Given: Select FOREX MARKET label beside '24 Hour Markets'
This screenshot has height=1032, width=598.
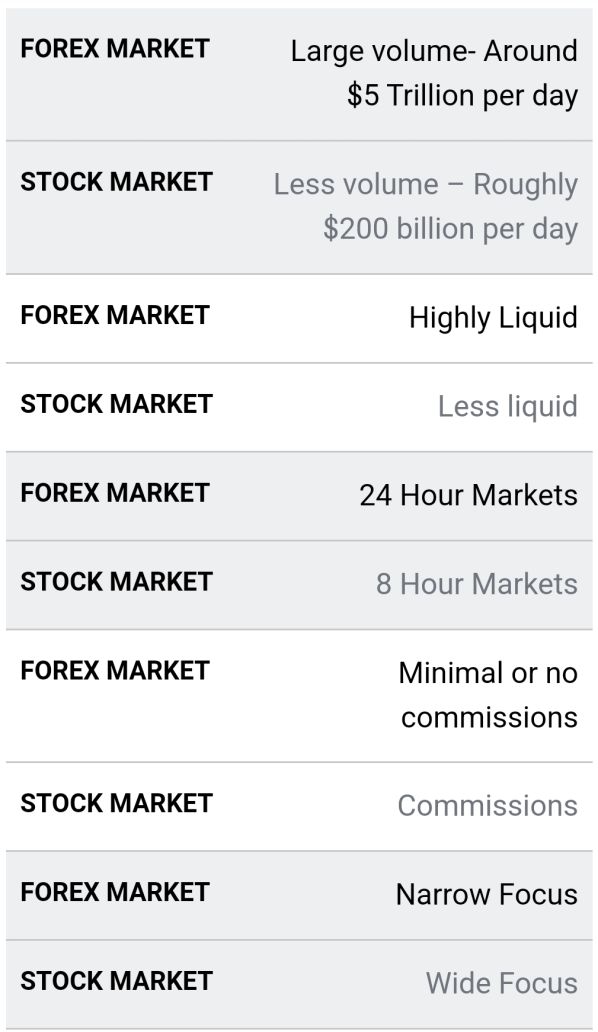Looking at the screenshot, I should [x=115, y=493].
